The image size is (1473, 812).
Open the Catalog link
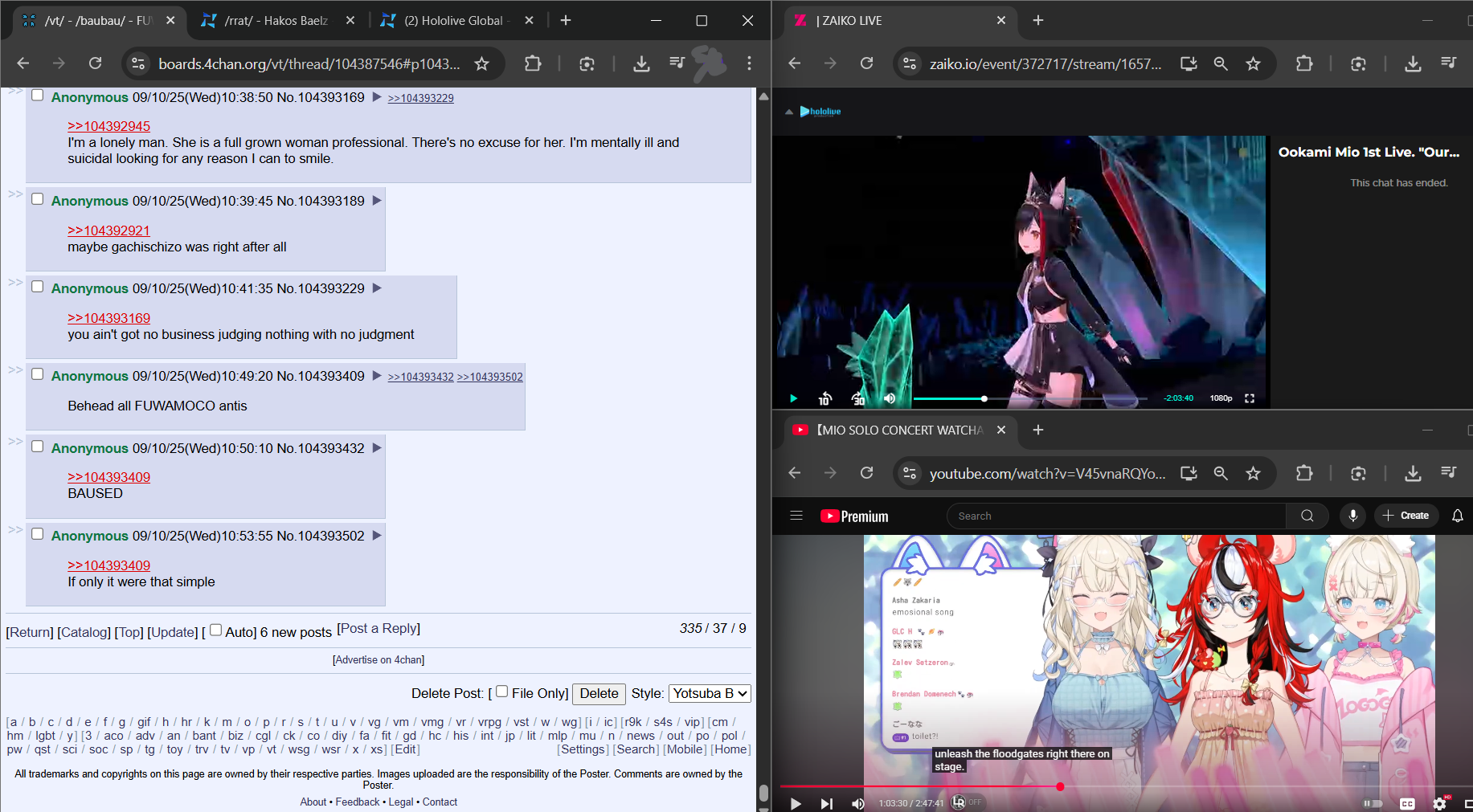84,632
